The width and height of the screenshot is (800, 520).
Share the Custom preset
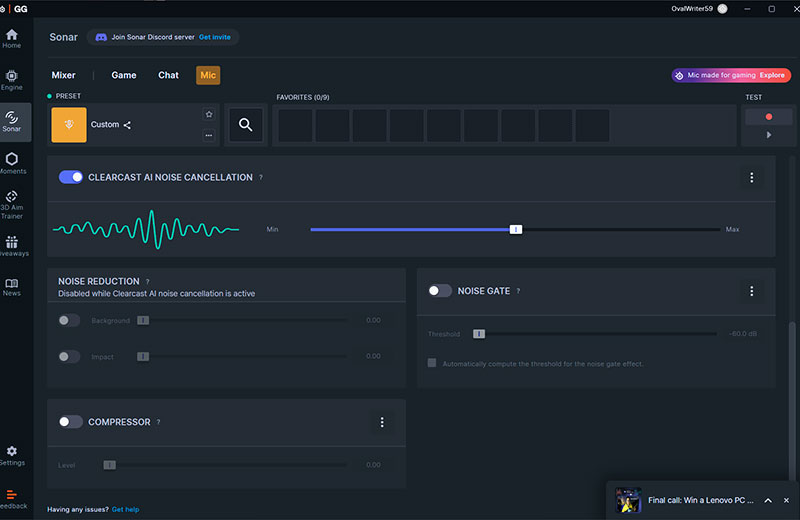point(127,125)
